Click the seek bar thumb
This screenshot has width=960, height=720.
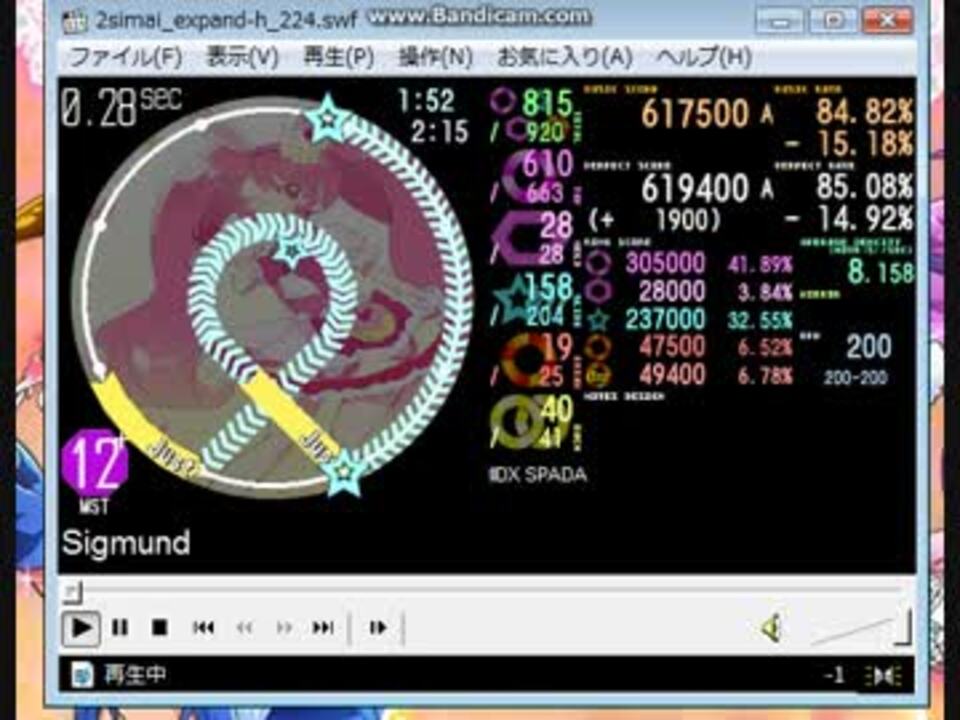tap(72, 591)
